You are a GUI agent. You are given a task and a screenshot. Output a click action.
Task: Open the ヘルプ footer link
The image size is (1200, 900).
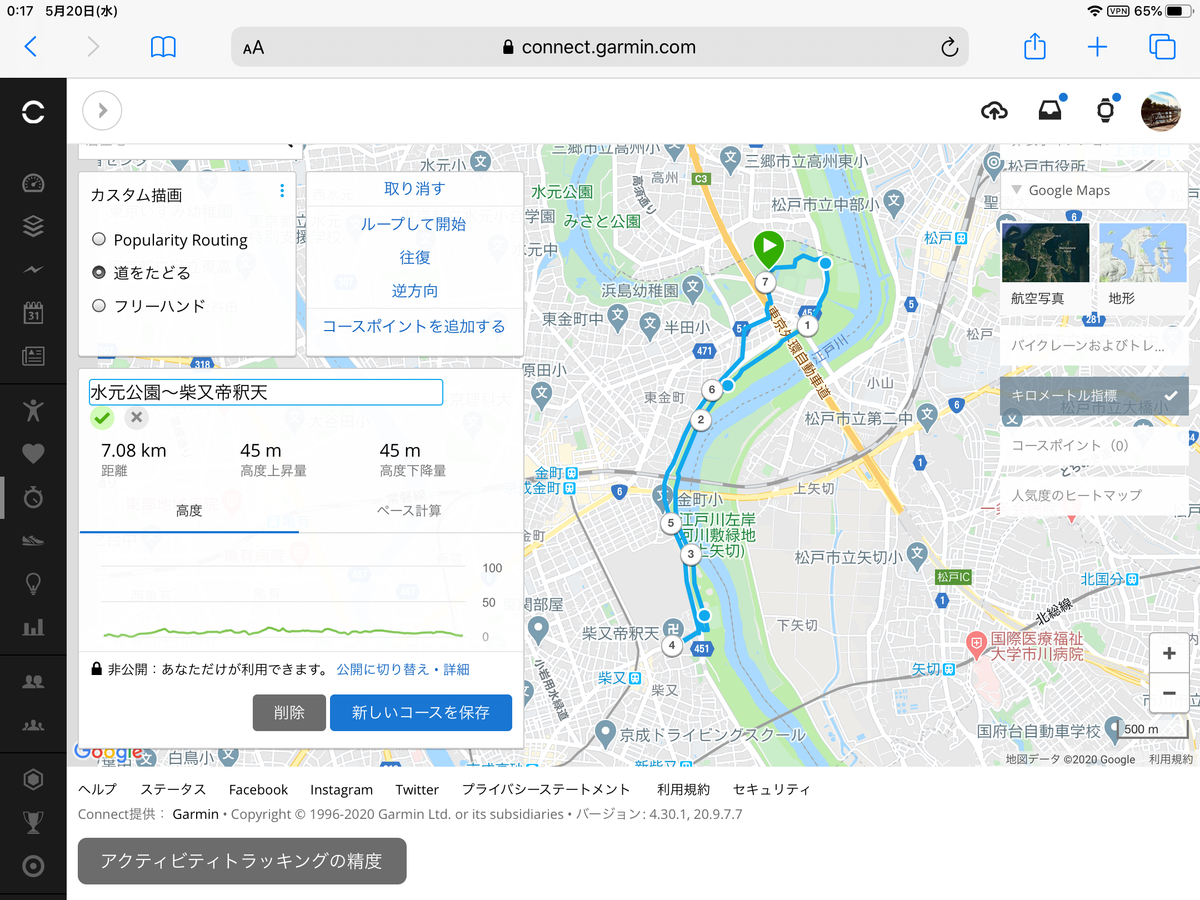[97, 789]
